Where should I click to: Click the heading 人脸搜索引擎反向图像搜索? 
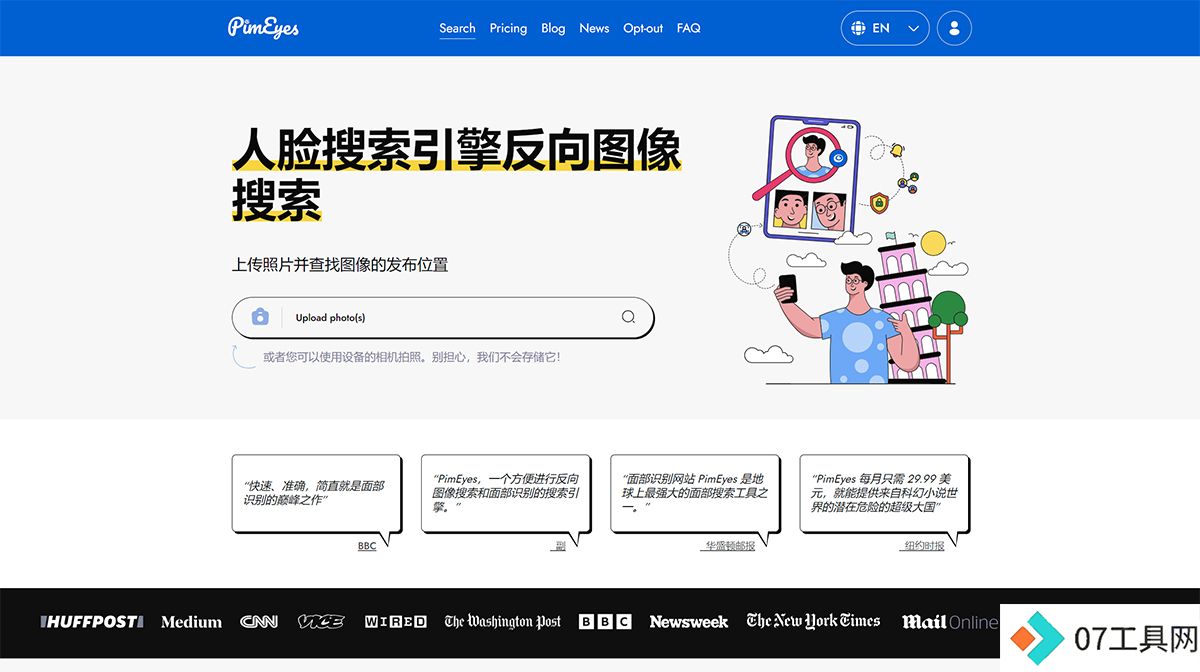pyautogui.click(x=456, y=174)
